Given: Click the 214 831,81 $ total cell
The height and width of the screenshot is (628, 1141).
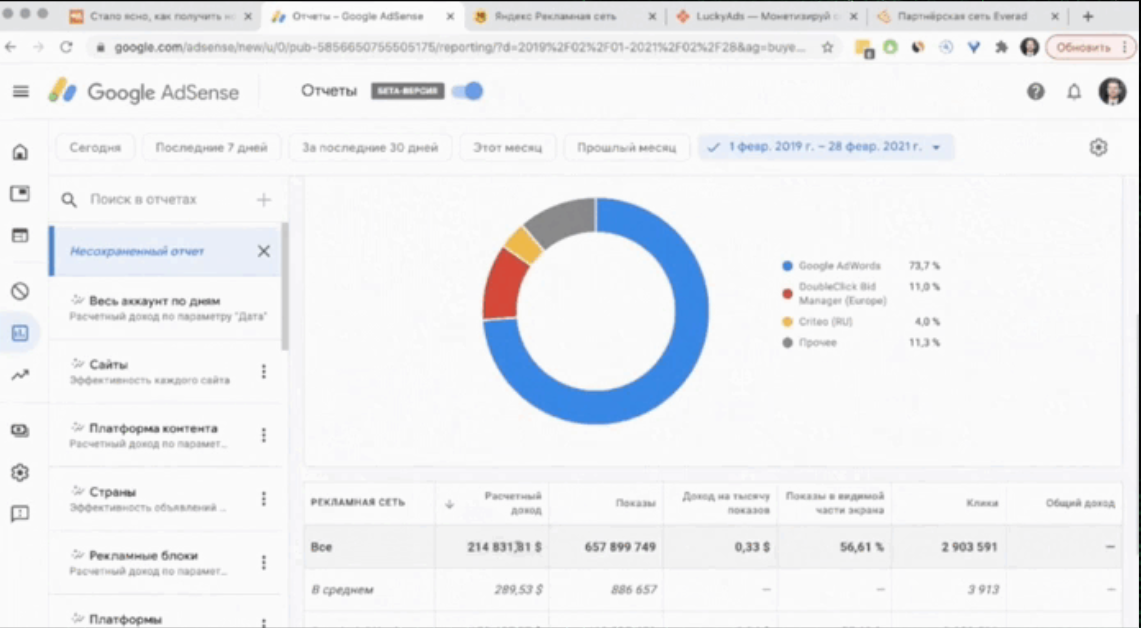Looking at the screenshot, I should point(504,546).
